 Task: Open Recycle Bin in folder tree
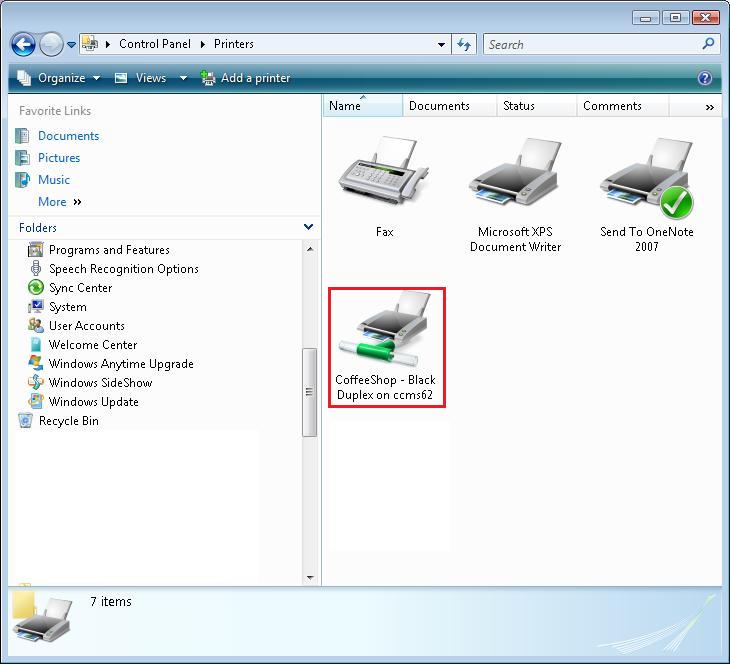point(68,421)
